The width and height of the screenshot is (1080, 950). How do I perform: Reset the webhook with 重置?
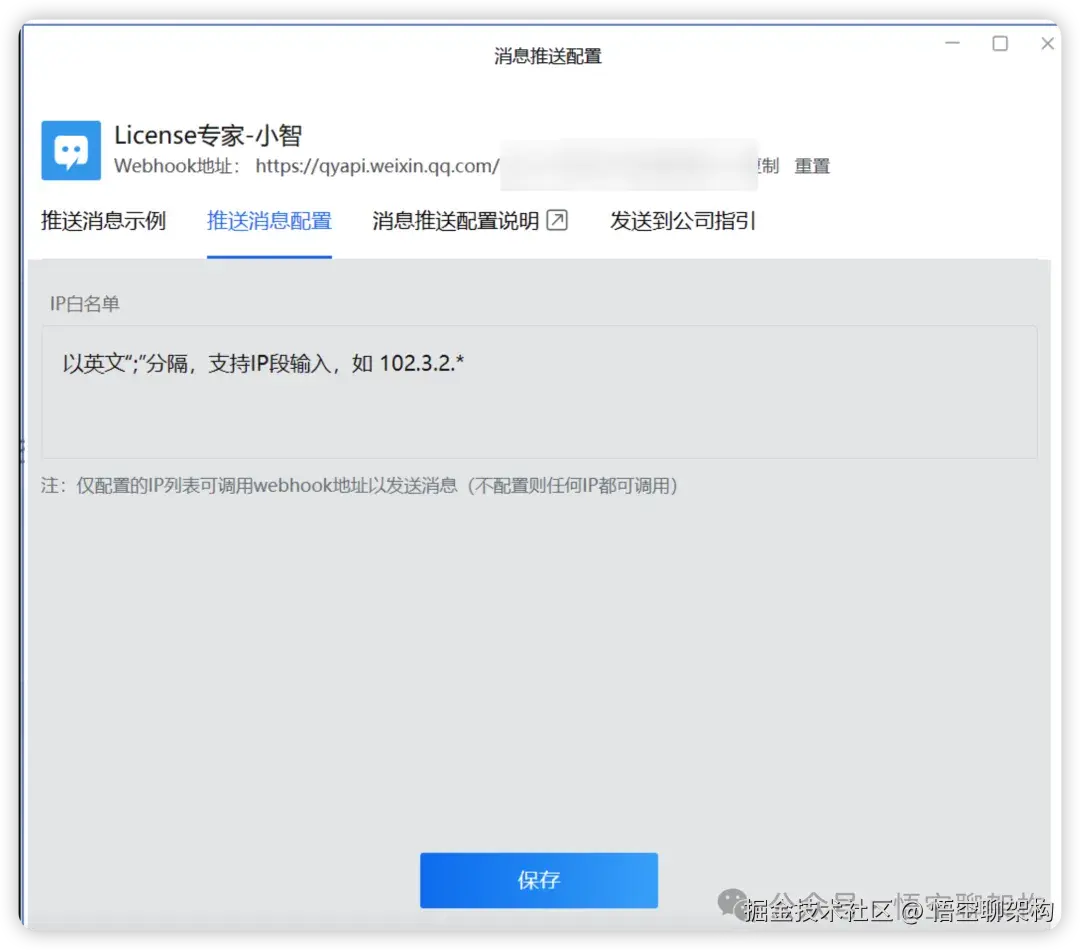coord(812,166)
